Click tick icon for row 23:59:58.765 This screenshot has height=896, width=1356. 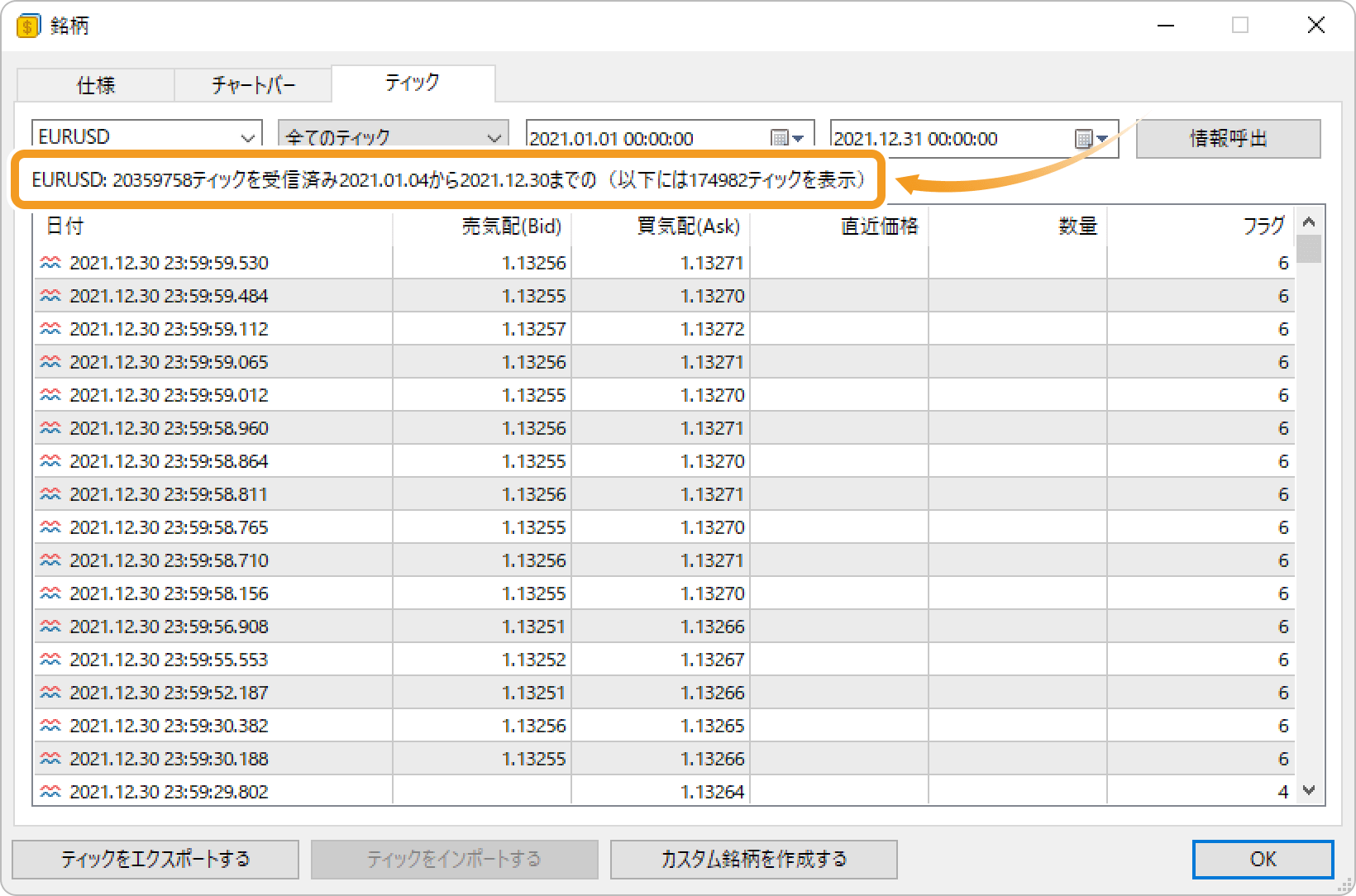pos(50,527)
